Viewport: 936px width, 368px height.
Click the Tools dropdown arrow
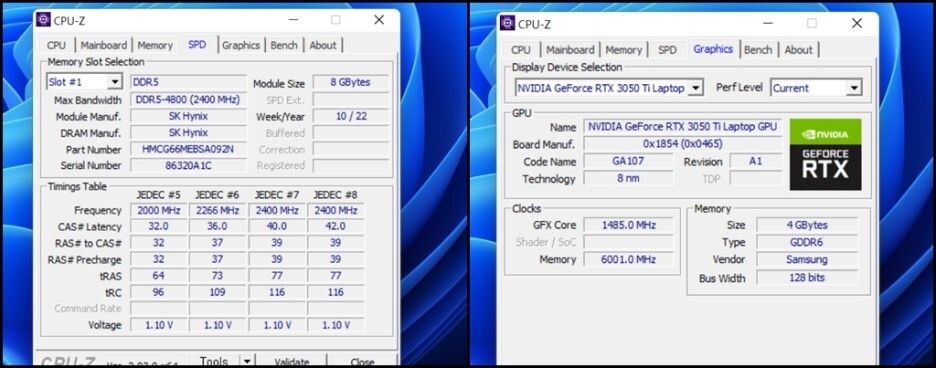[x=247, y=361]
